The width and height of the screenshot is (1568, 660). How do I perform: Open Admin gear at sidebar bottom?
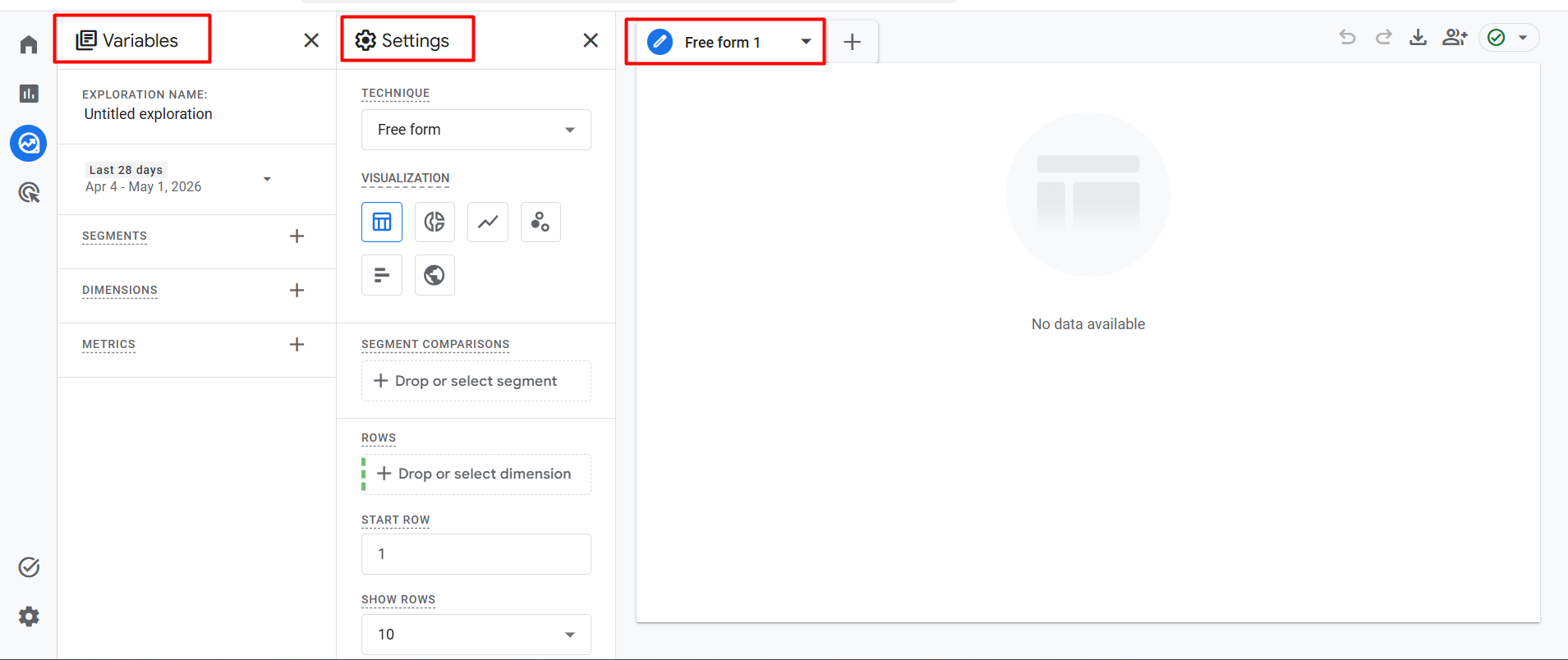pos(29,616)
